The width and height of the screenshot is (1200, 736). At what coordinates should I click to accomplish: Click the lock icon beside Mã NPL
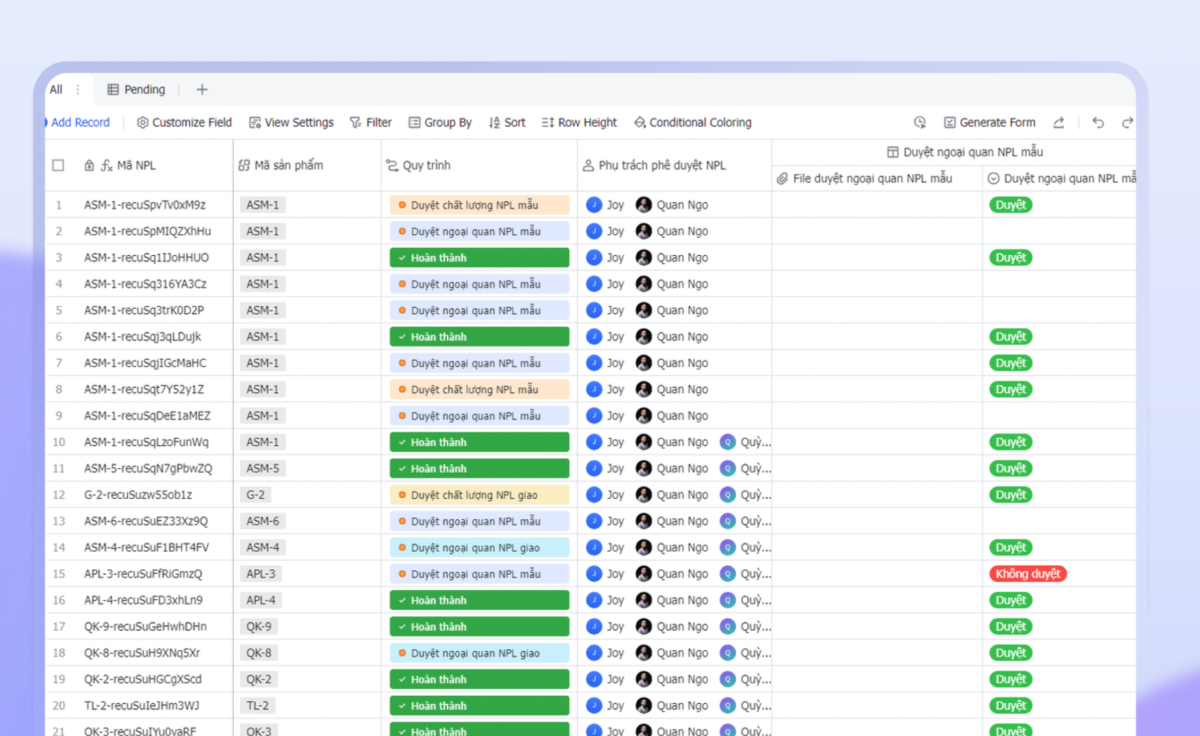coord(90,166)
